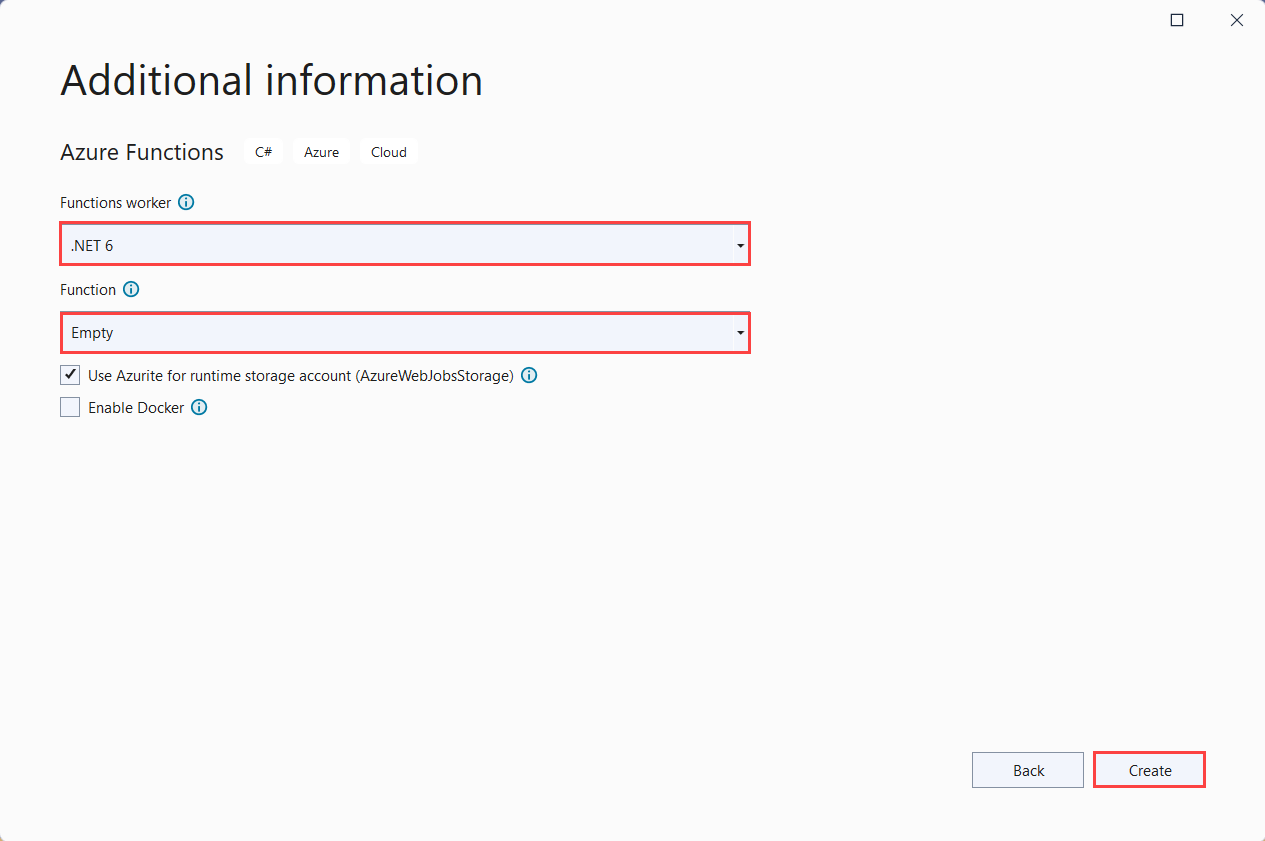The image size is (1265, 841).
Task: Click the Function dropdown's caret arrow
Action: coord(740,333)
